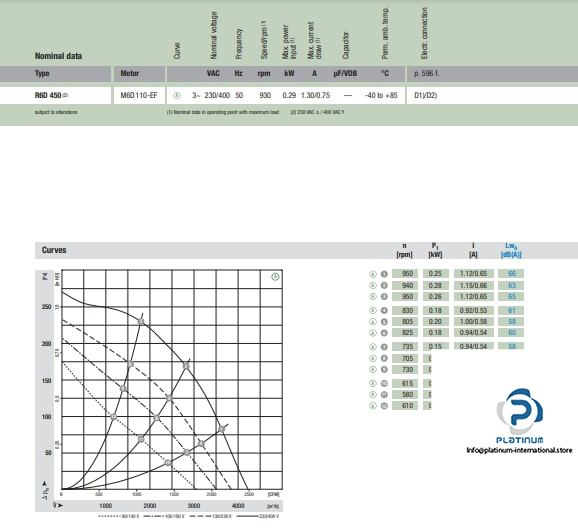The image size is (578, 532).
Task: Click the 230/400 nominal voltage value
Action: (x=217, y=95)
